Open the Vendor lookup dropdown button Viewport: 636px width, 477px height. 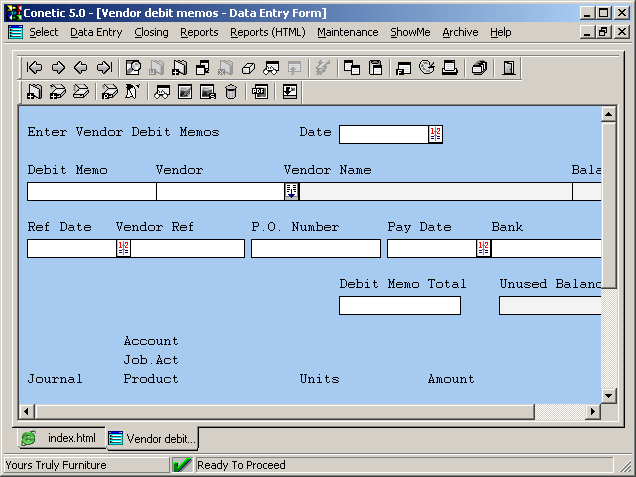point(291,191)
